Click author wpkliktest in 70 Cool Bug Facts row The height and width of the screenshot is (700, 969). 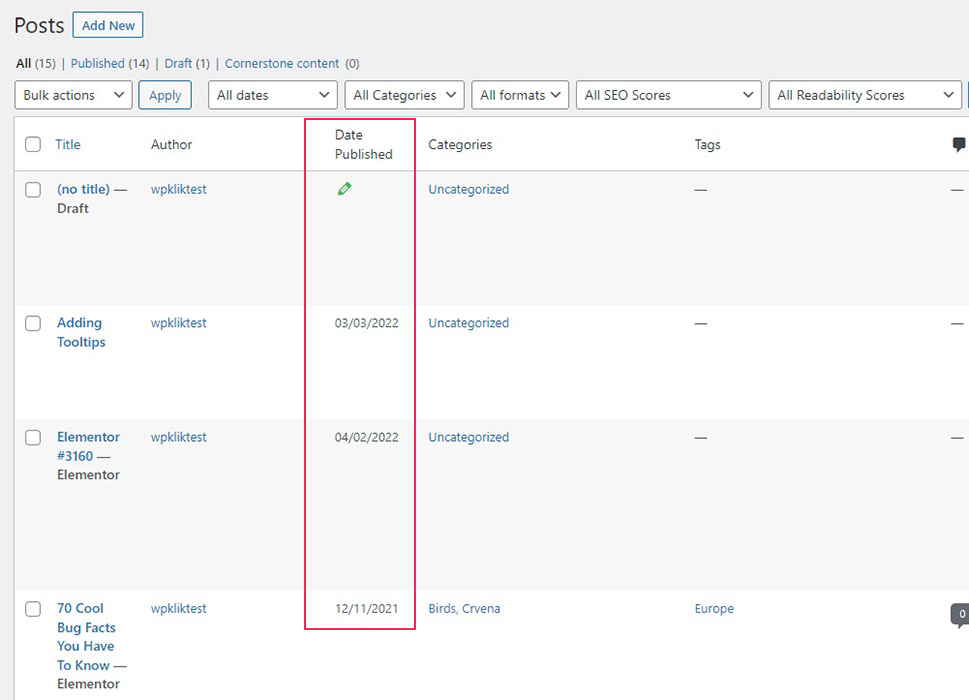pyautogui.click(x=179, y=609)
